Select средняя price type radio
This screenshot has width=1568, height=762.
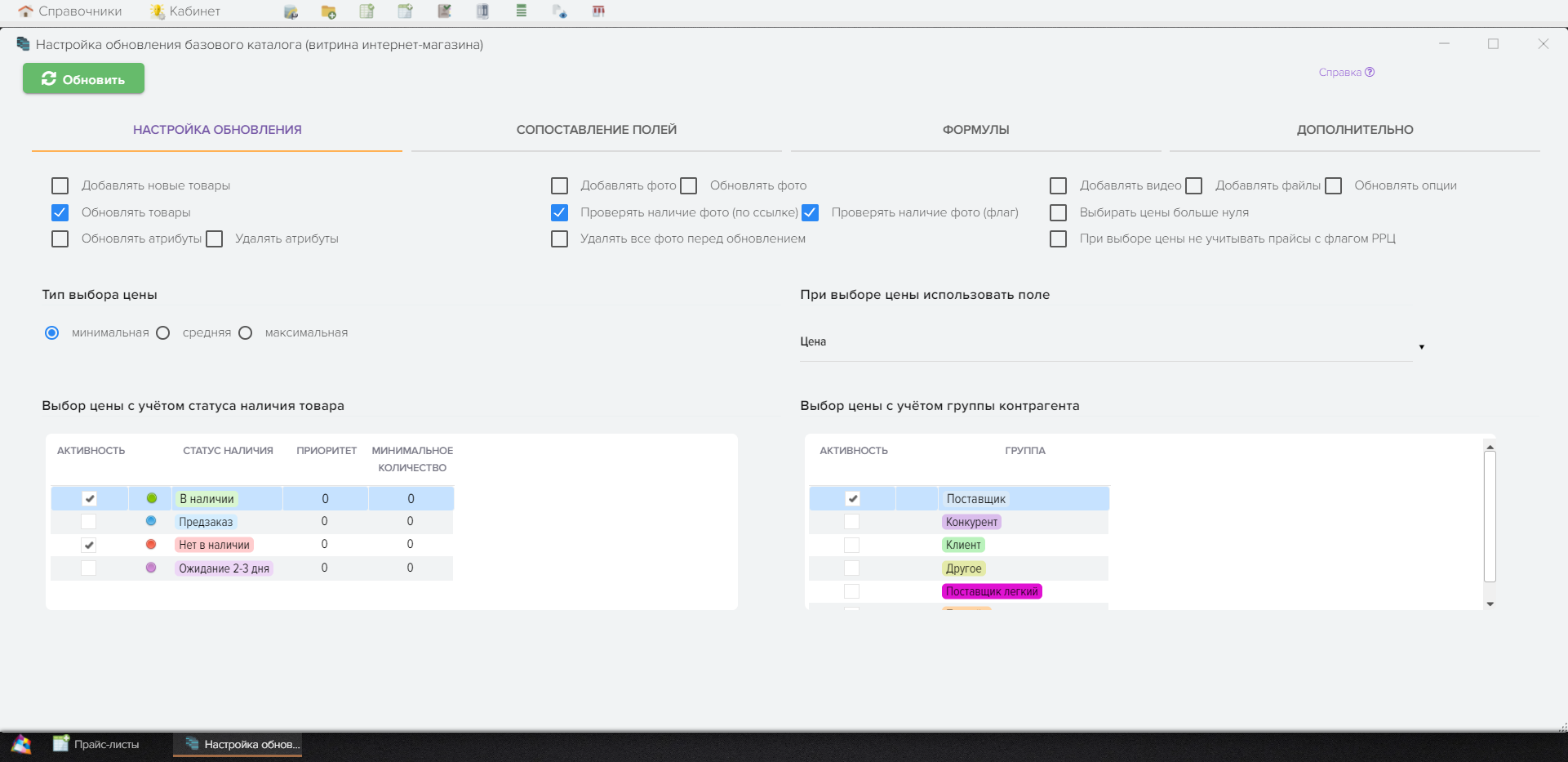pos(163,332)
